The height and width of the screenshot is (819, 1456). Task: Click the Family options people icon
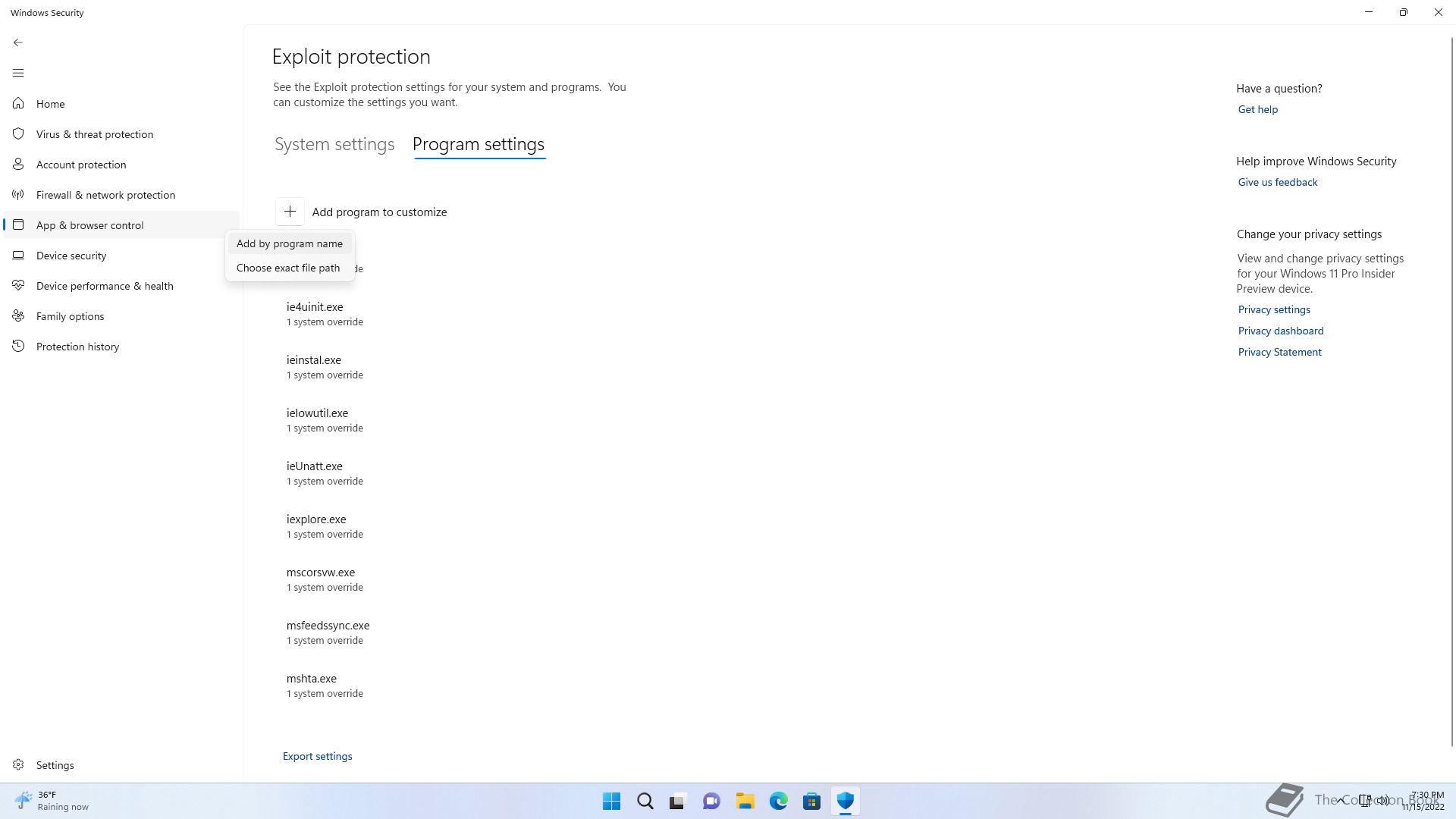click(18, 315)
